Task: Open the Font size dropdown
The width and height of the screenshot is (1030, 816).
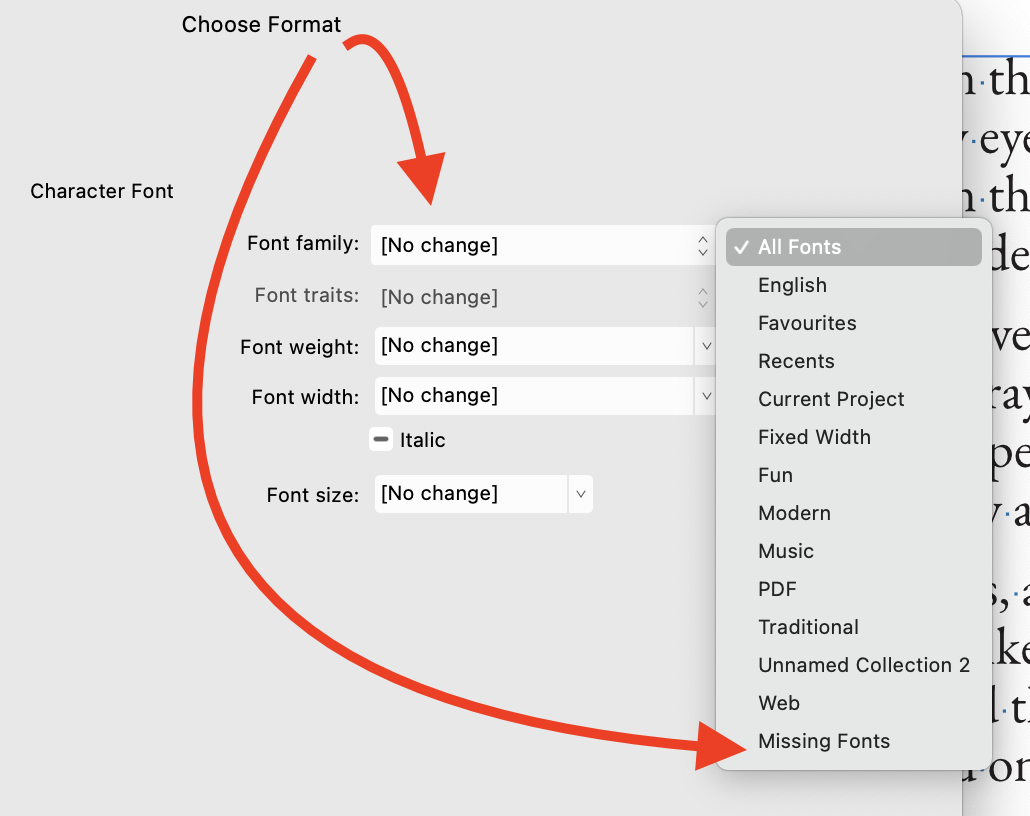Action: pos(581,493)
